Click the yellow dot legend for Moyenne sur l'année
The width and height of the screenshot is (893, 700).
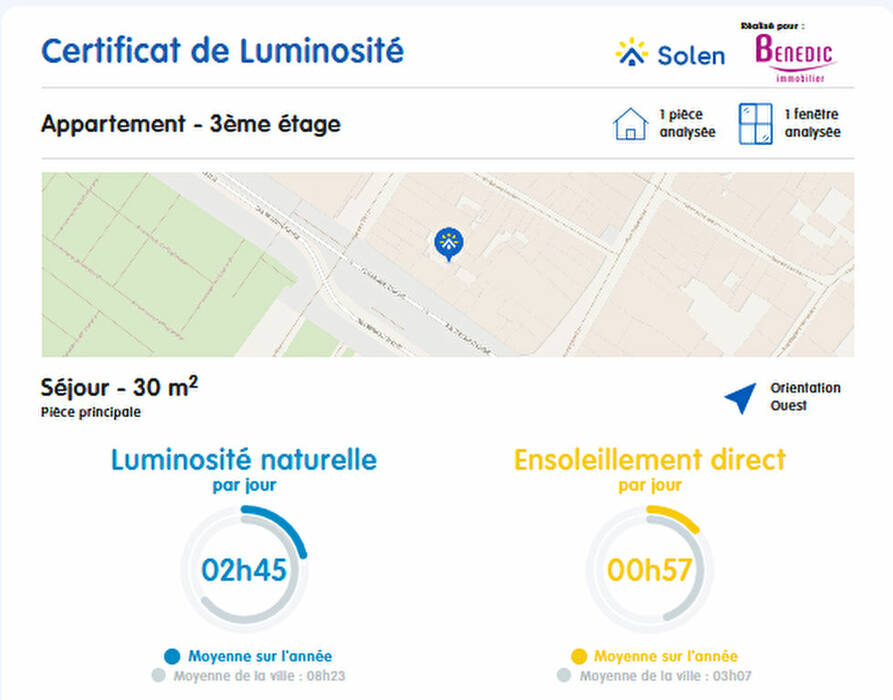pyautogui.click(x=578, y=657)
